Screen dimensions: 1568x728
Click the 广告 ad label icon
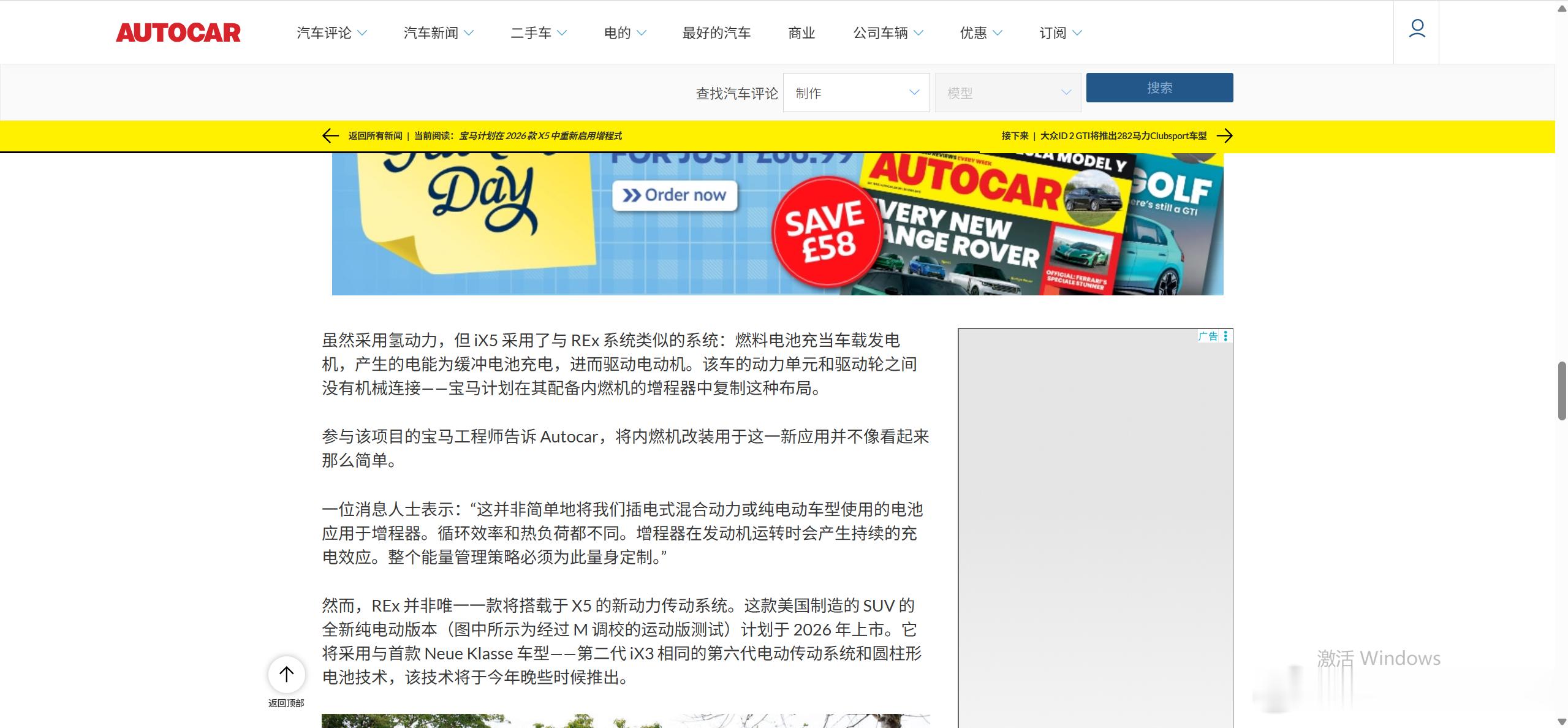click(1208, 336)
